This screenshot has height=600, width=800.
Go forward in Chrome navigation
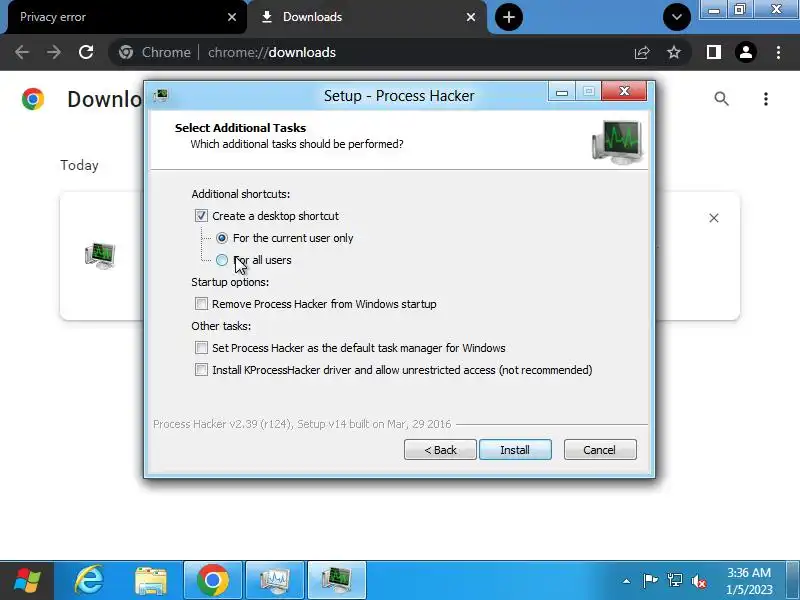click(x=54, y=52)
